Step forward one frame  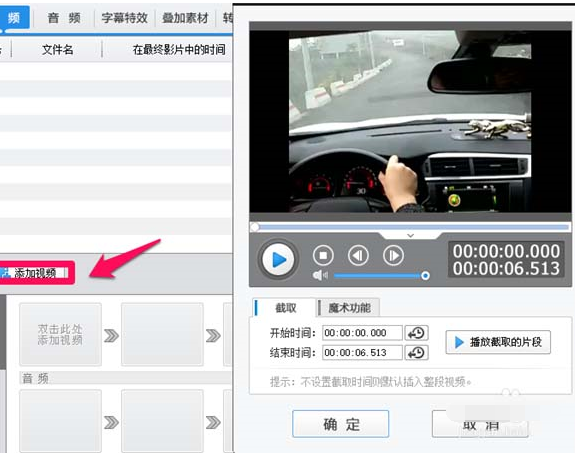point(393,255)
